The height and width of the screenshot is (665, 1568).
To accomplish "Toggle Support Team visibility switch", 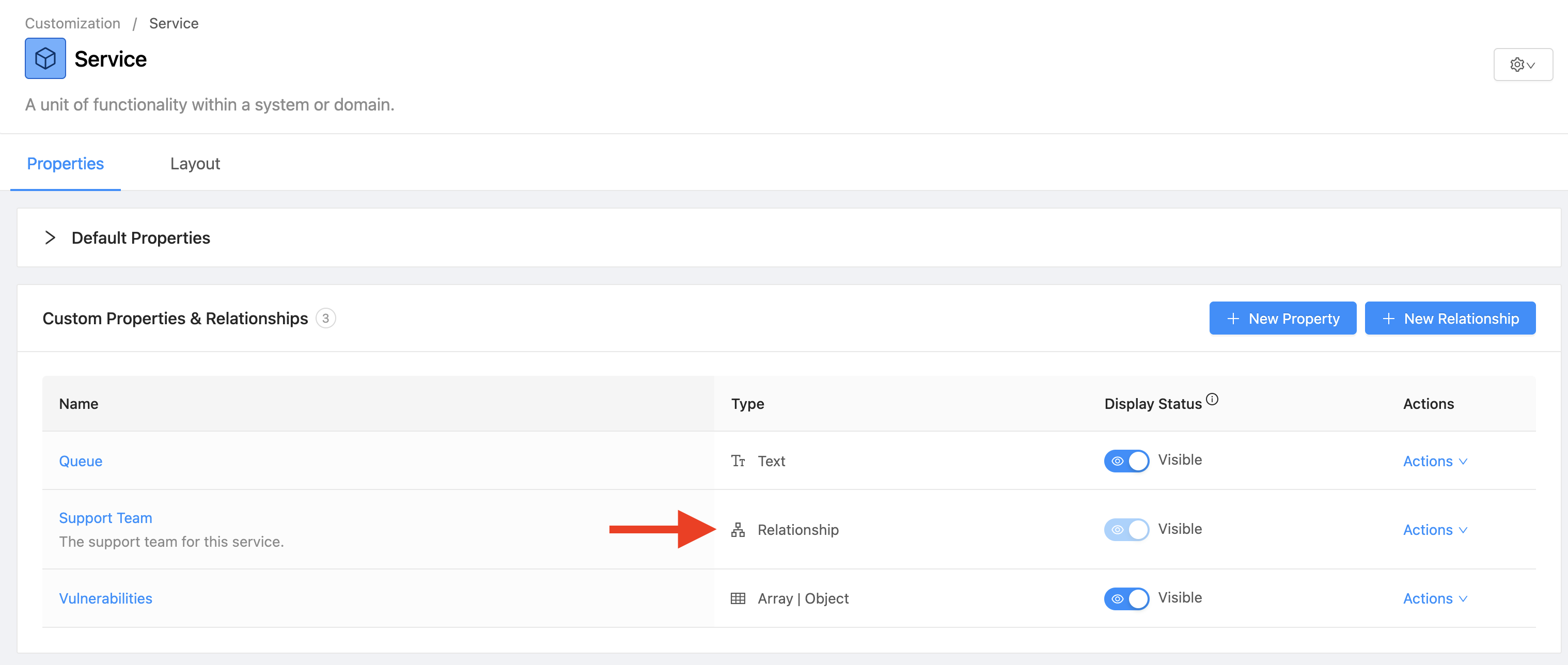I will click(x=1126, y=529).
